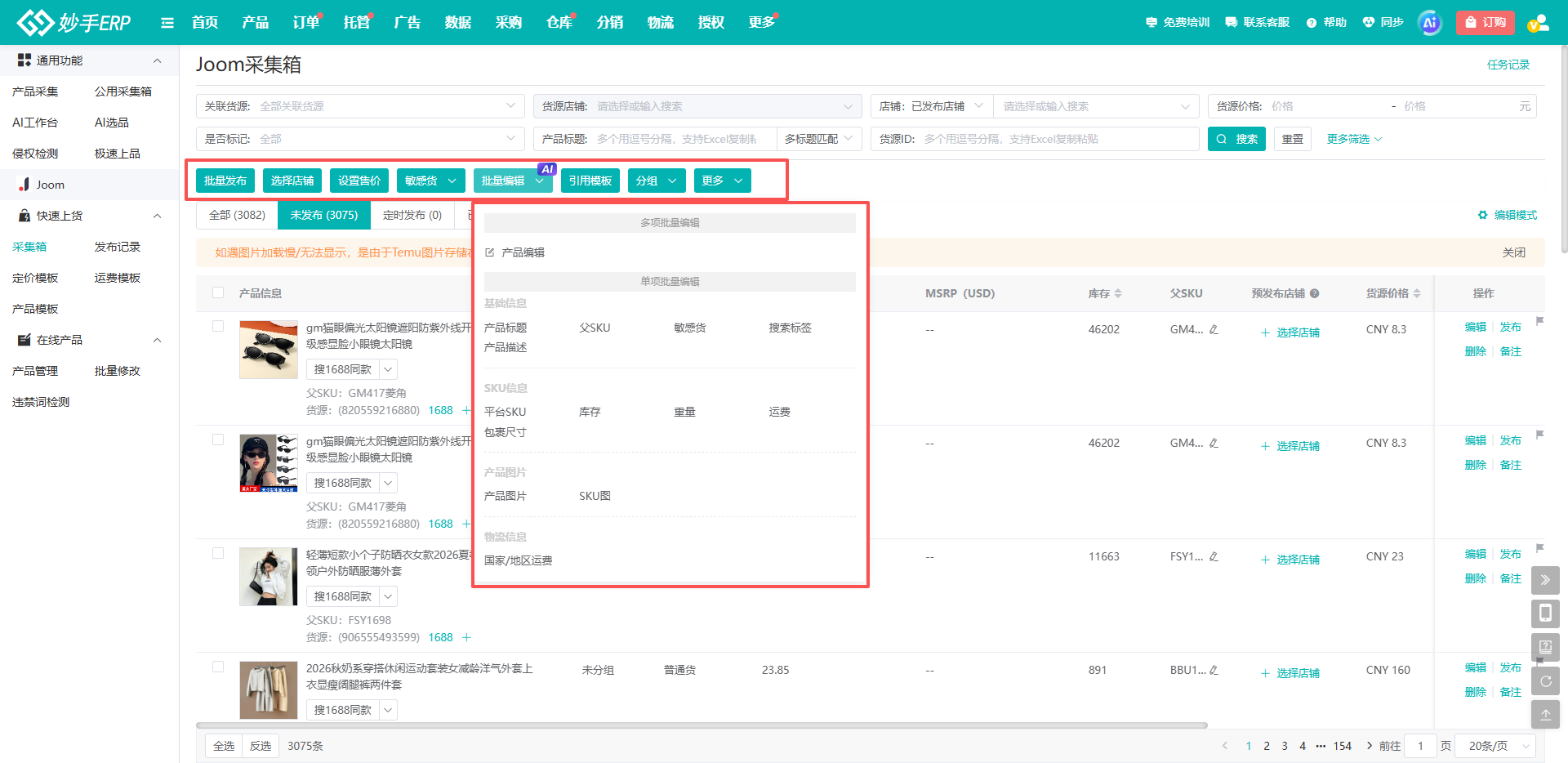This screenshot has width=1568, height=763.
Task: Open the AI assistant round icon
Action: (x=1429, y=23)
